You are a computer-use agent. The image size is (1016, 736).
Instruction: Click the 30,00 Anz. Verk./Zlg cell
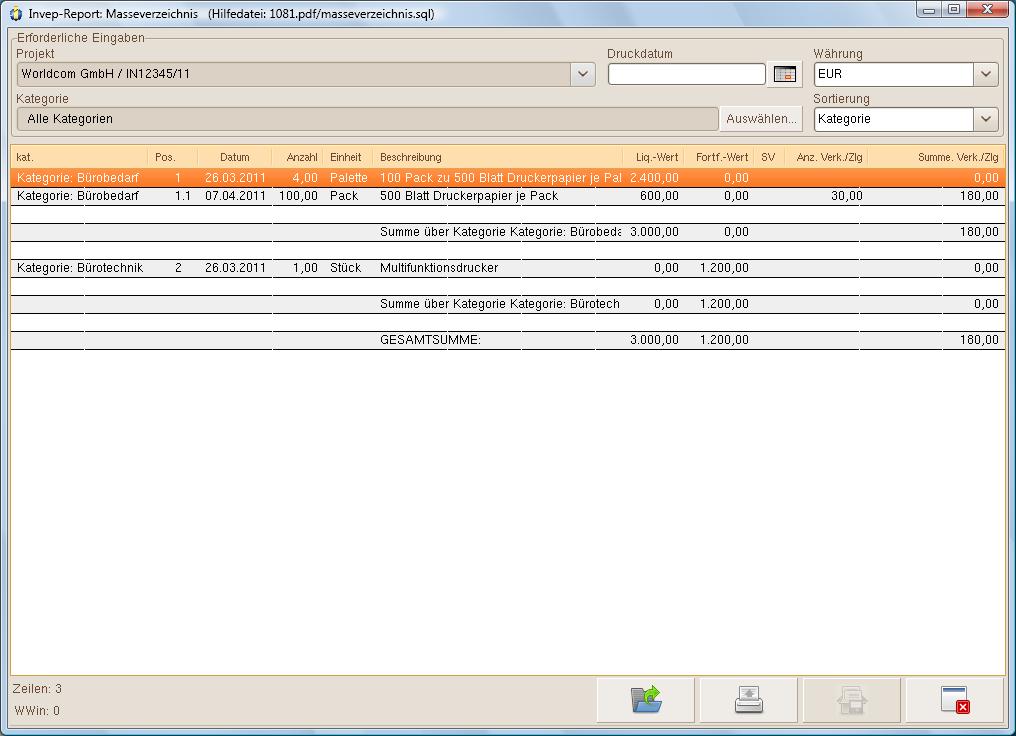point(846,196)
